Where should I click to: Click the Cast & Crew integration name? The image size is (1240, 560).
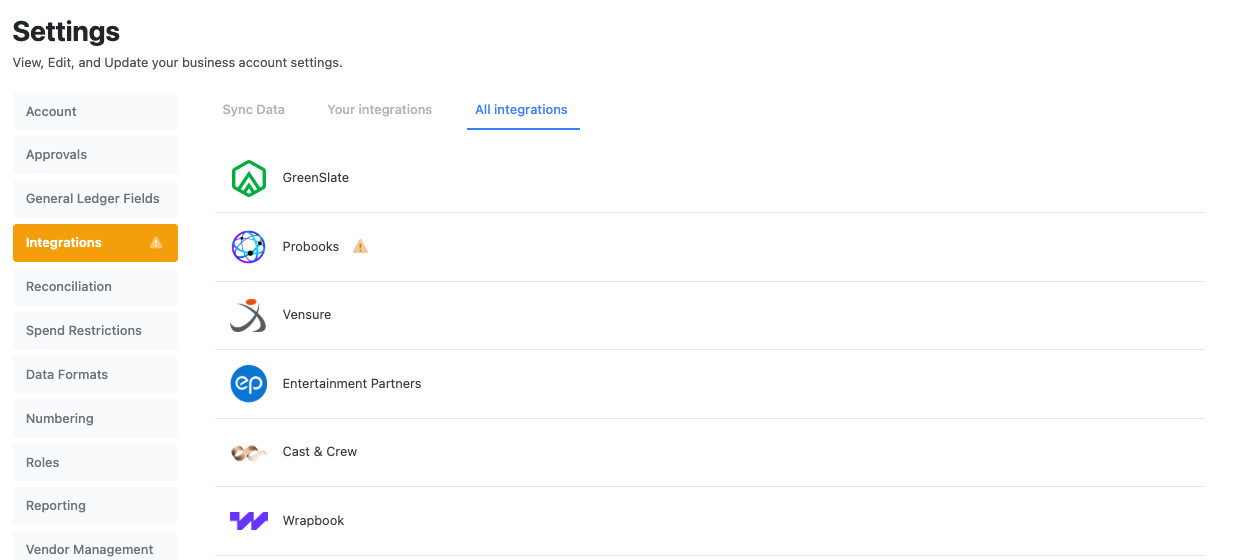coord(320,452)
